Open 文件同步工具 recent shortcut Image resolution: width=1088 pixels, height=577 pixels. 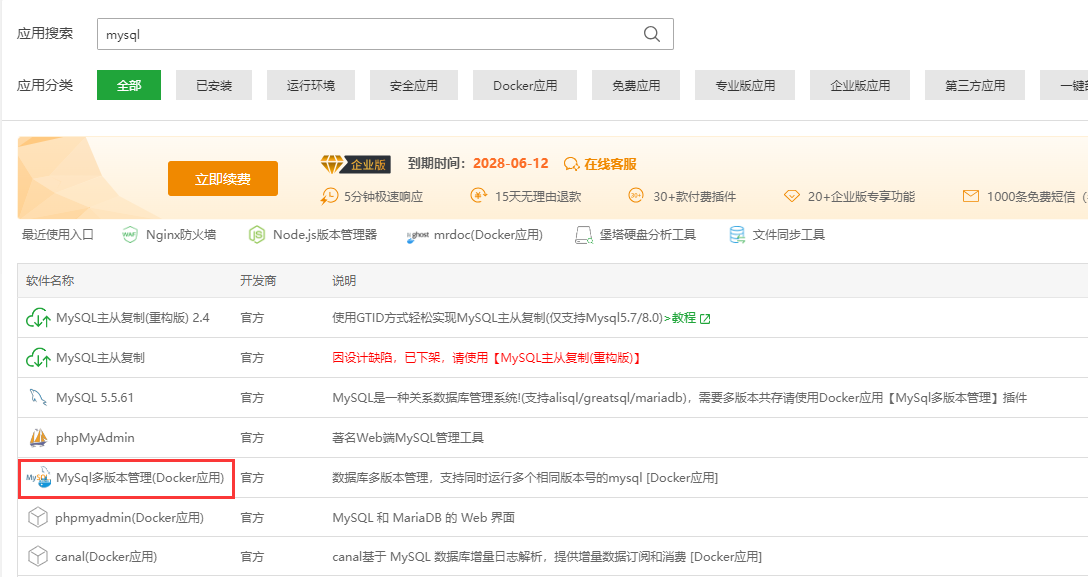pyautogui.click(x=788, y=234)
